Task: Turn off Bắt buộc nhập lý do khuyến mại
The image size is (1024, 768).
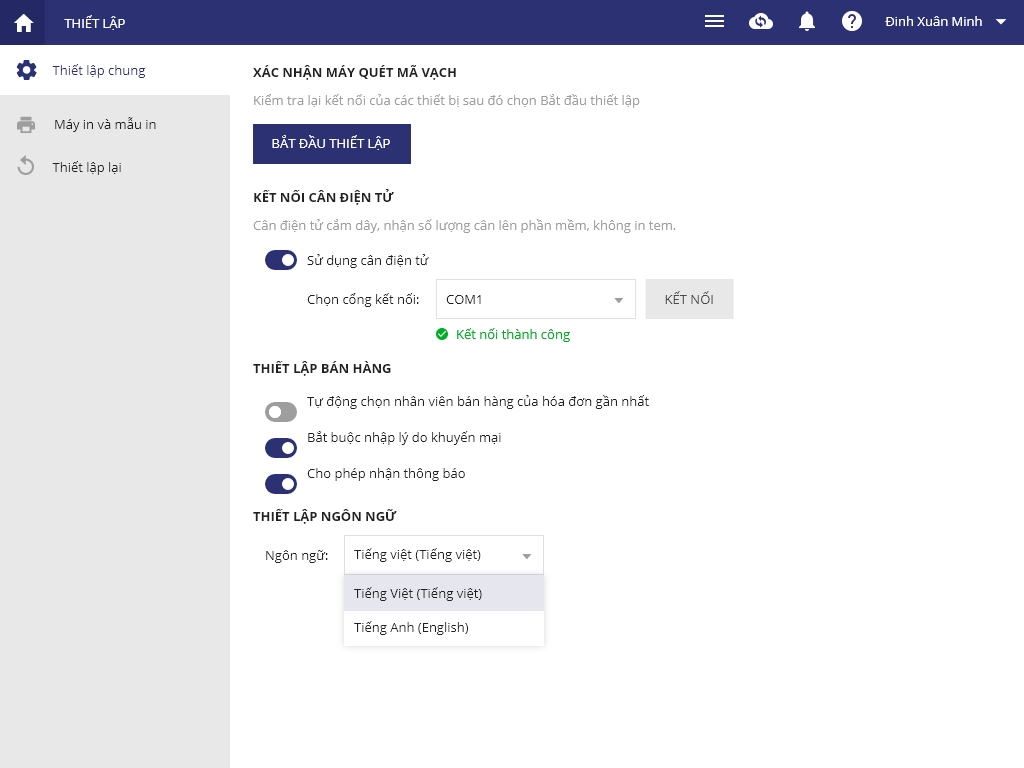Action: point(281,448)
